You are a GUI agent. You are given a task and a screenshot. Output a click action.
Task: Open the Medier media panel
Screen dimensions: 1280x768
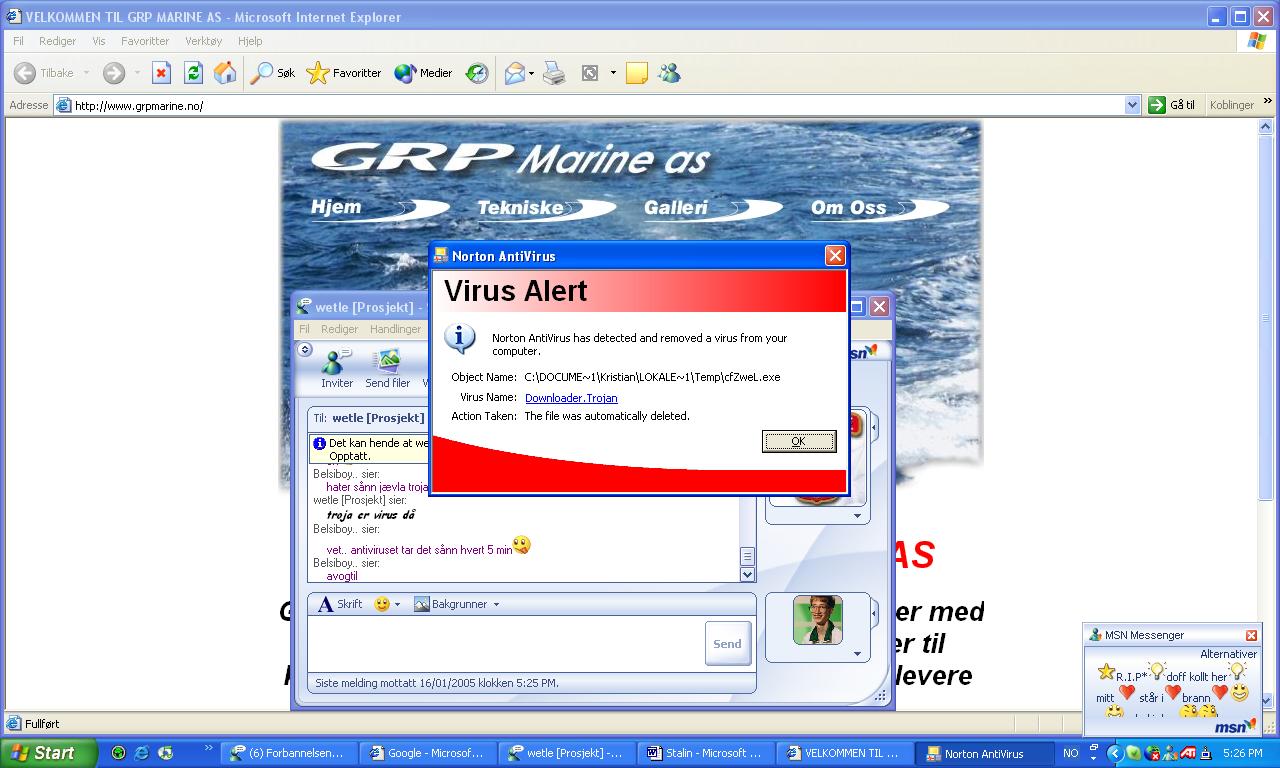coord(423,73)
